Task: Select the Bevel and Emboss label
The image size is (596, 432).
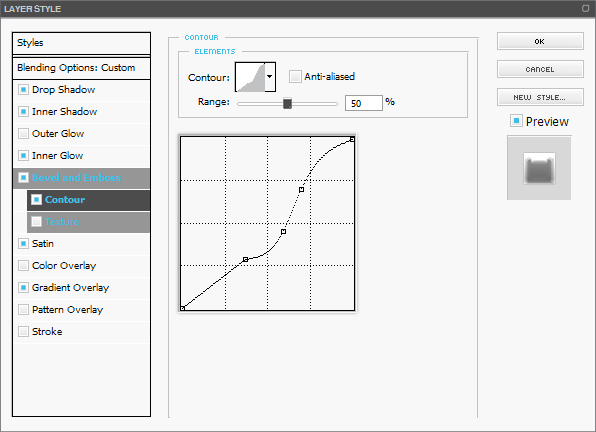Action: coord(76,178)
